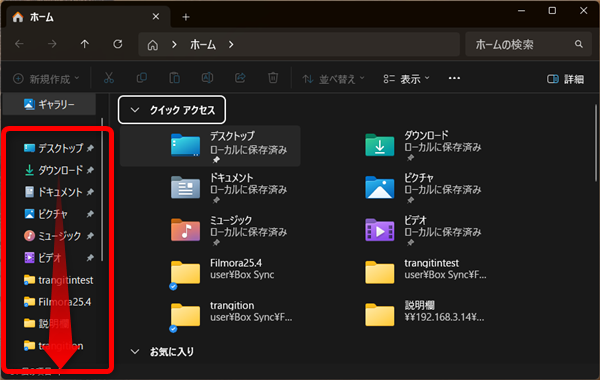
Task: Click the Delete trash icon
Action: pos(273,78)
